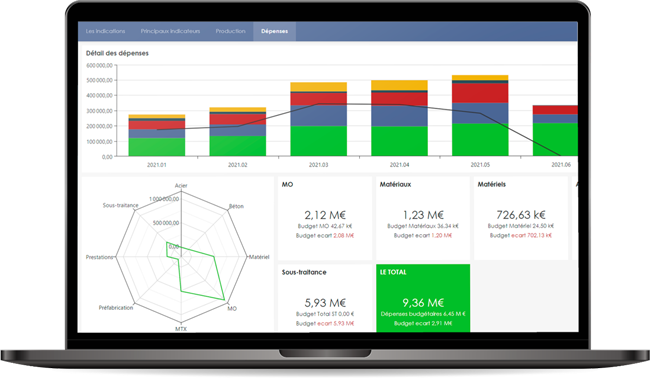Select the Dépenses tab

(x=274, y=31)
